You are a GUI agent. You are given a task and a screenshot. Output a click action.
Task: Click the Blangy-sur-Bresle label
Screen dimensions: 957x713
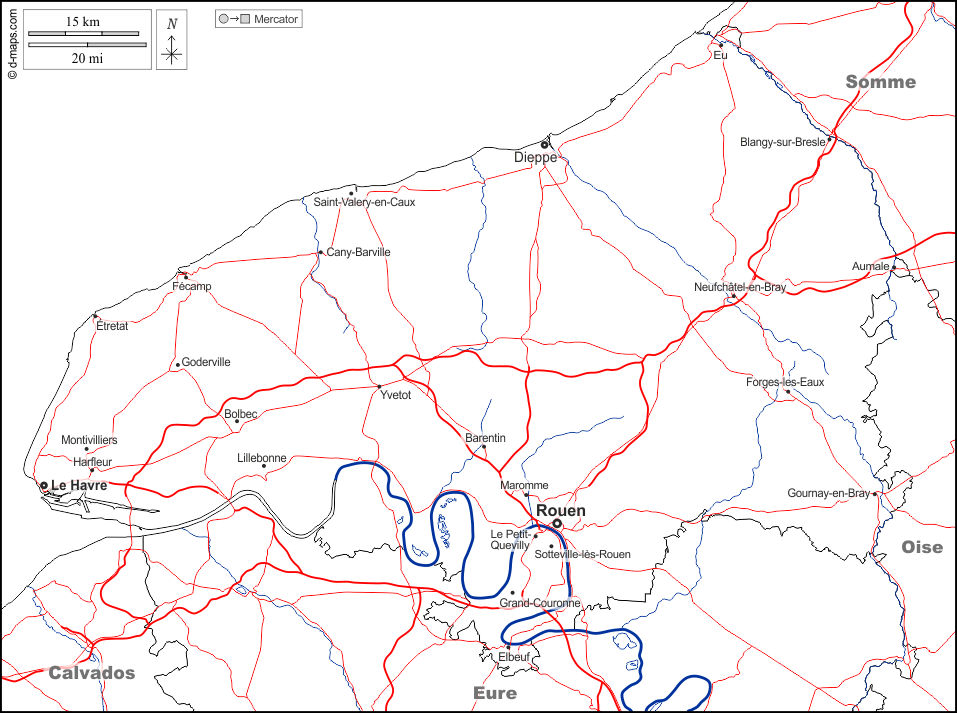point(783,142)
